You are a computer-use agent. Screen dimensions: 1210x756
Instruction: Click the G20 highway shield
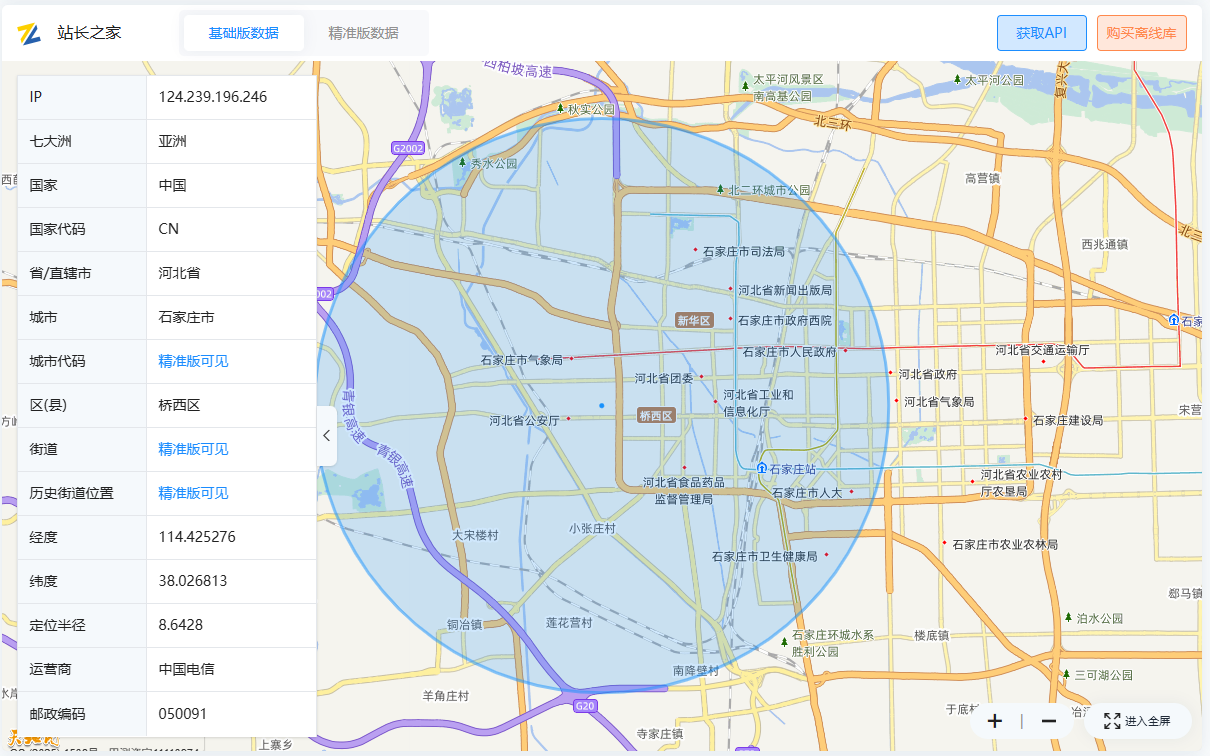(x=585, y=706)
